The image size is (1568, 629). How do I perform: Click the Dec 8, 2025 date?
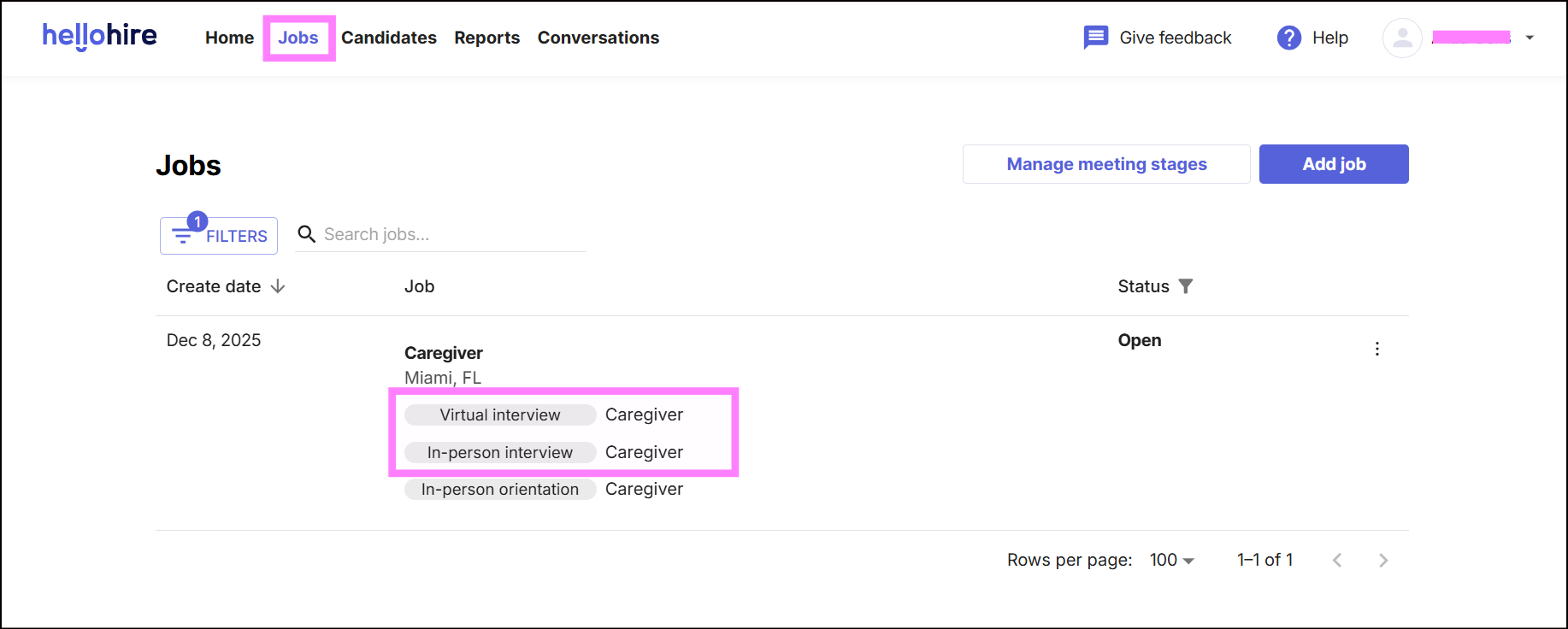(x=214, y=340)
